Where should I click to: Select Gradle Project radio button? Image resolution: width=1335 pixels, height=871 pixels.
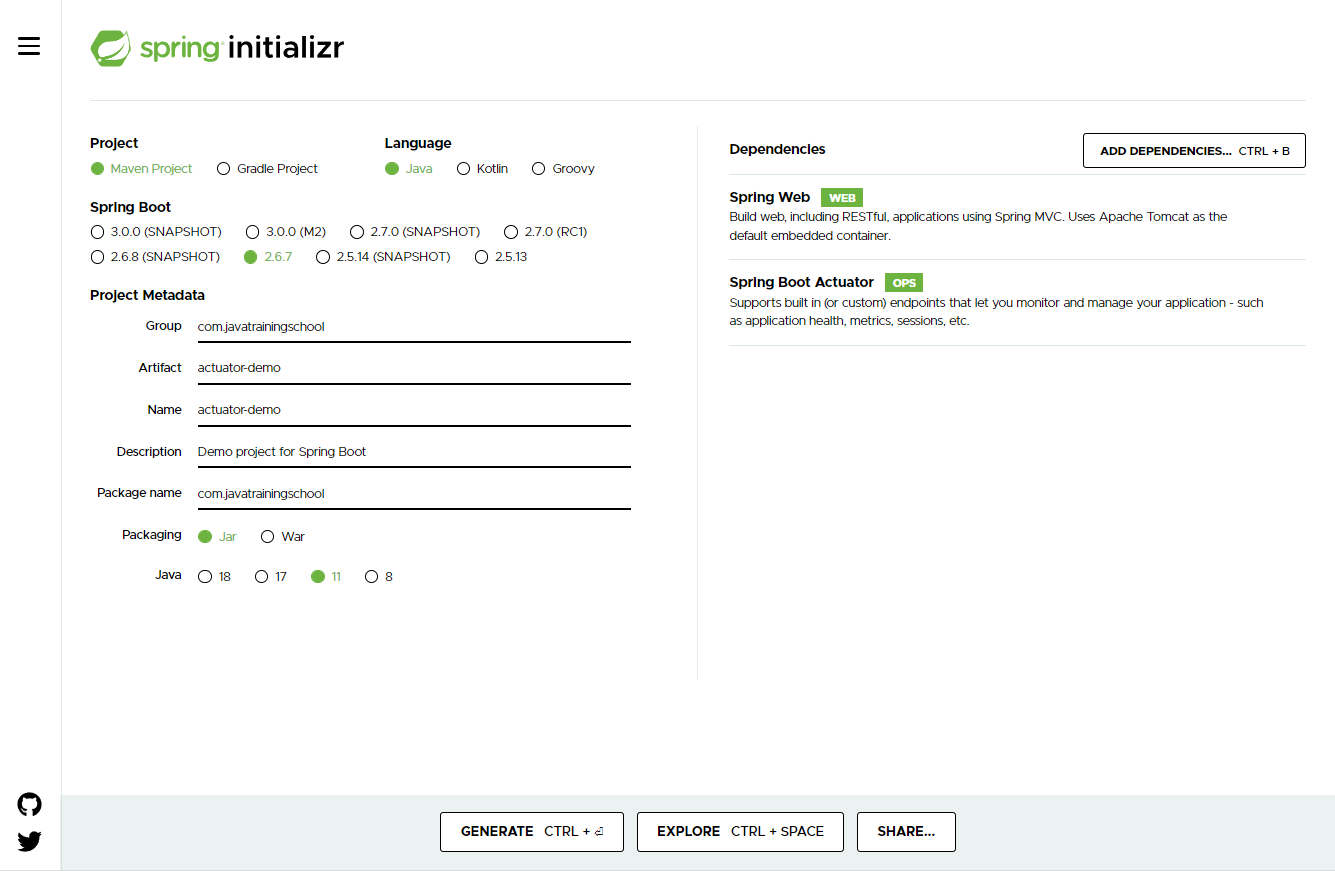(267, 169)
